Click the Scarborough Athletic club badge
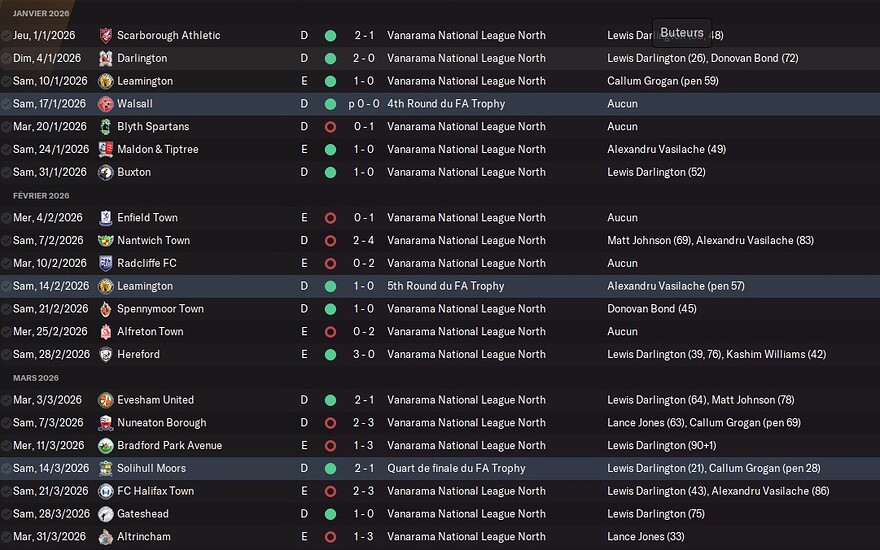The height and width of the screenshot is (550, 880). coord(105,35)
